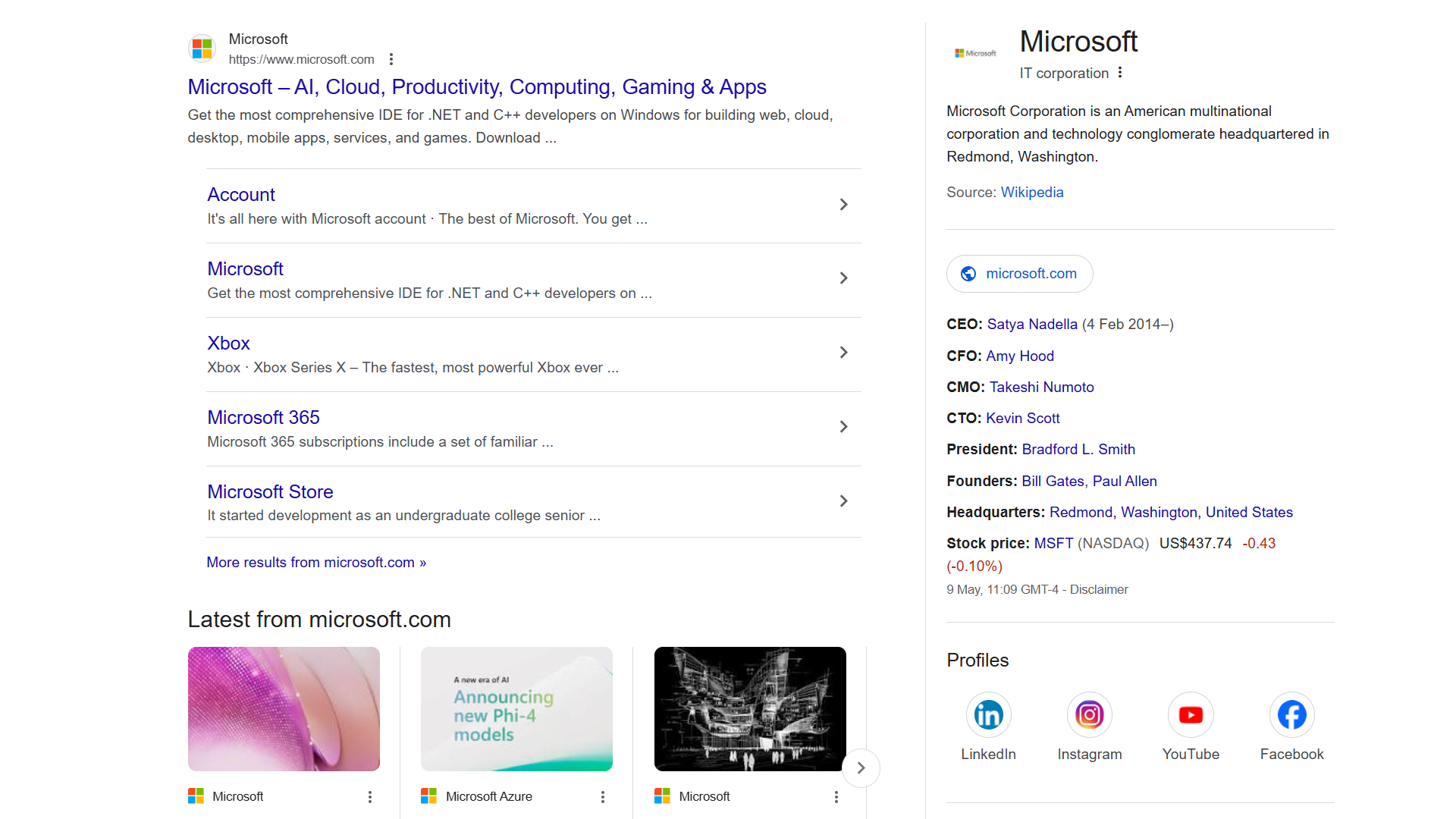The height and width of the screenshot is (819, 1456).
Task: Click the Latest from microsoft.com heading
Action: (x=319, y=620)
